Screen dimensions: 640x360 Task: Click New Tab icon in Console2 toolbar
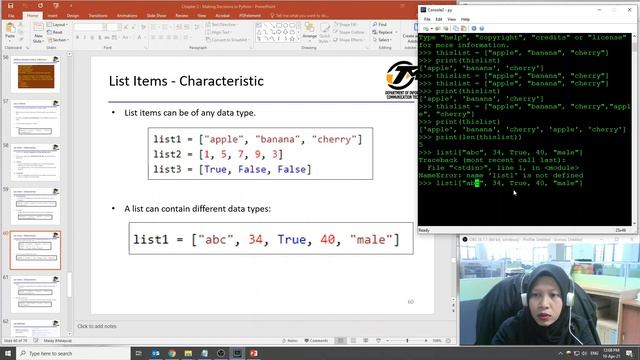pos(426,29)
